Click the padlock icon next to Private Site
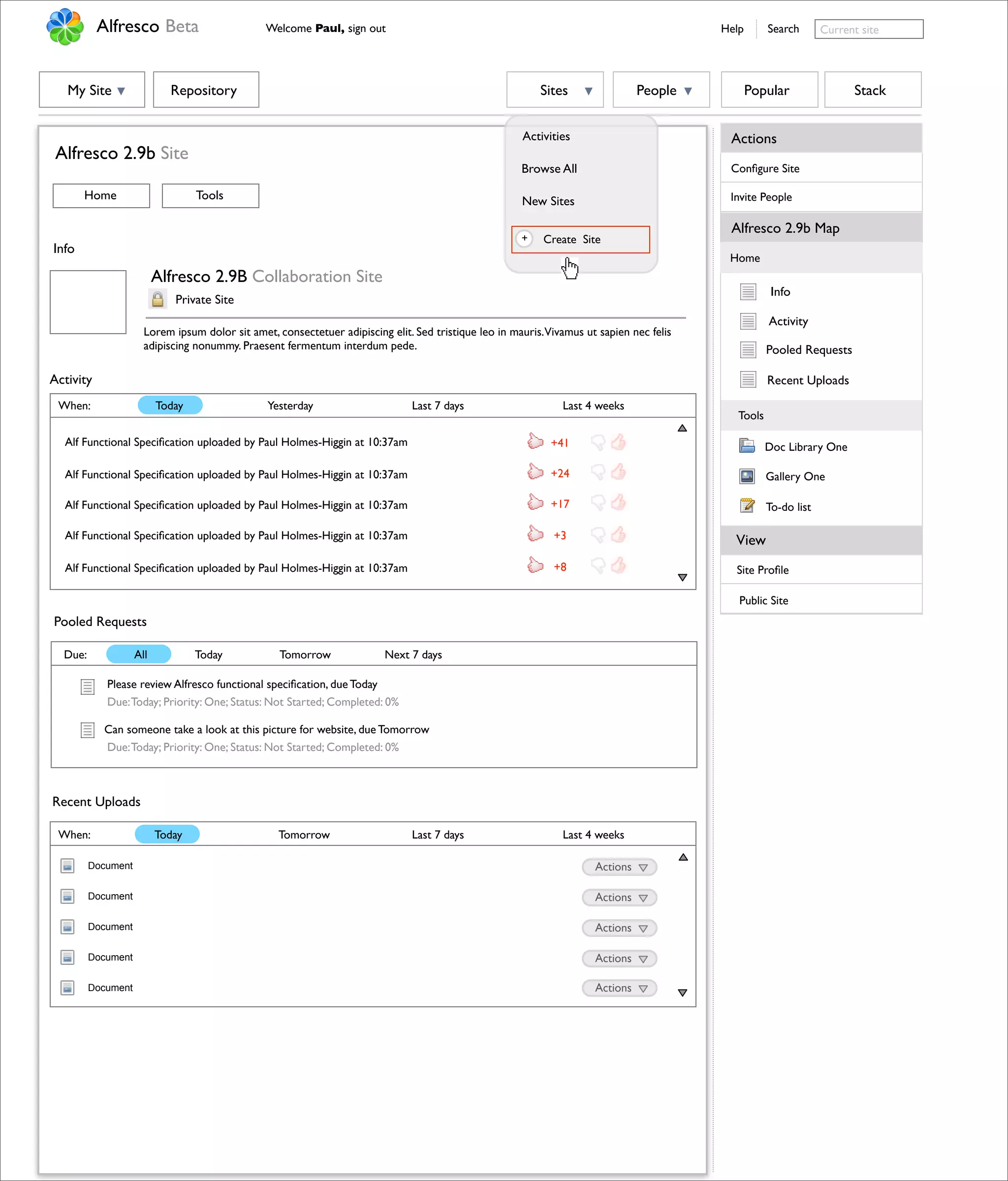The image size is (1008, 1181). coord(158,299)
